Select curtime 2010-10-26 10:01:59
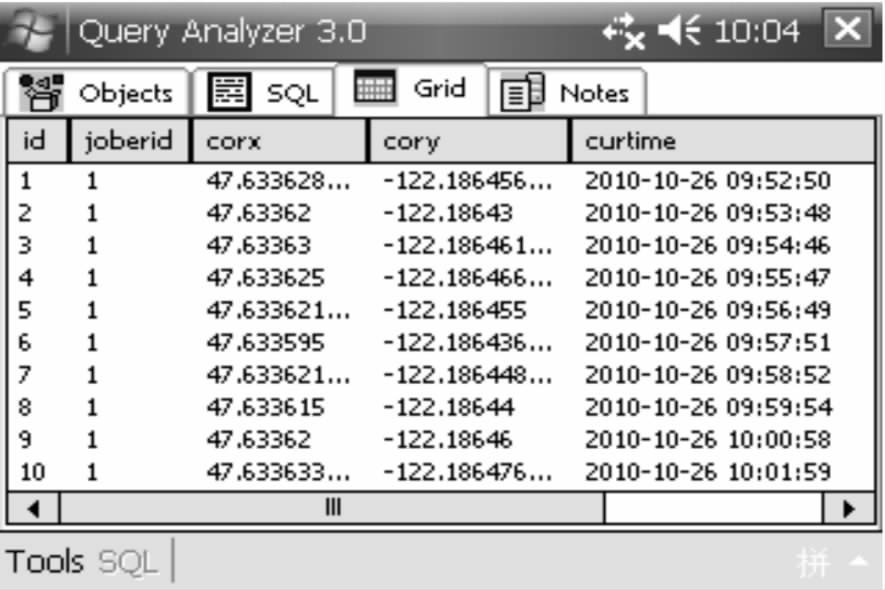Image resolution: width=885 pixels, height=590 pixels. (x=708, y=472)
